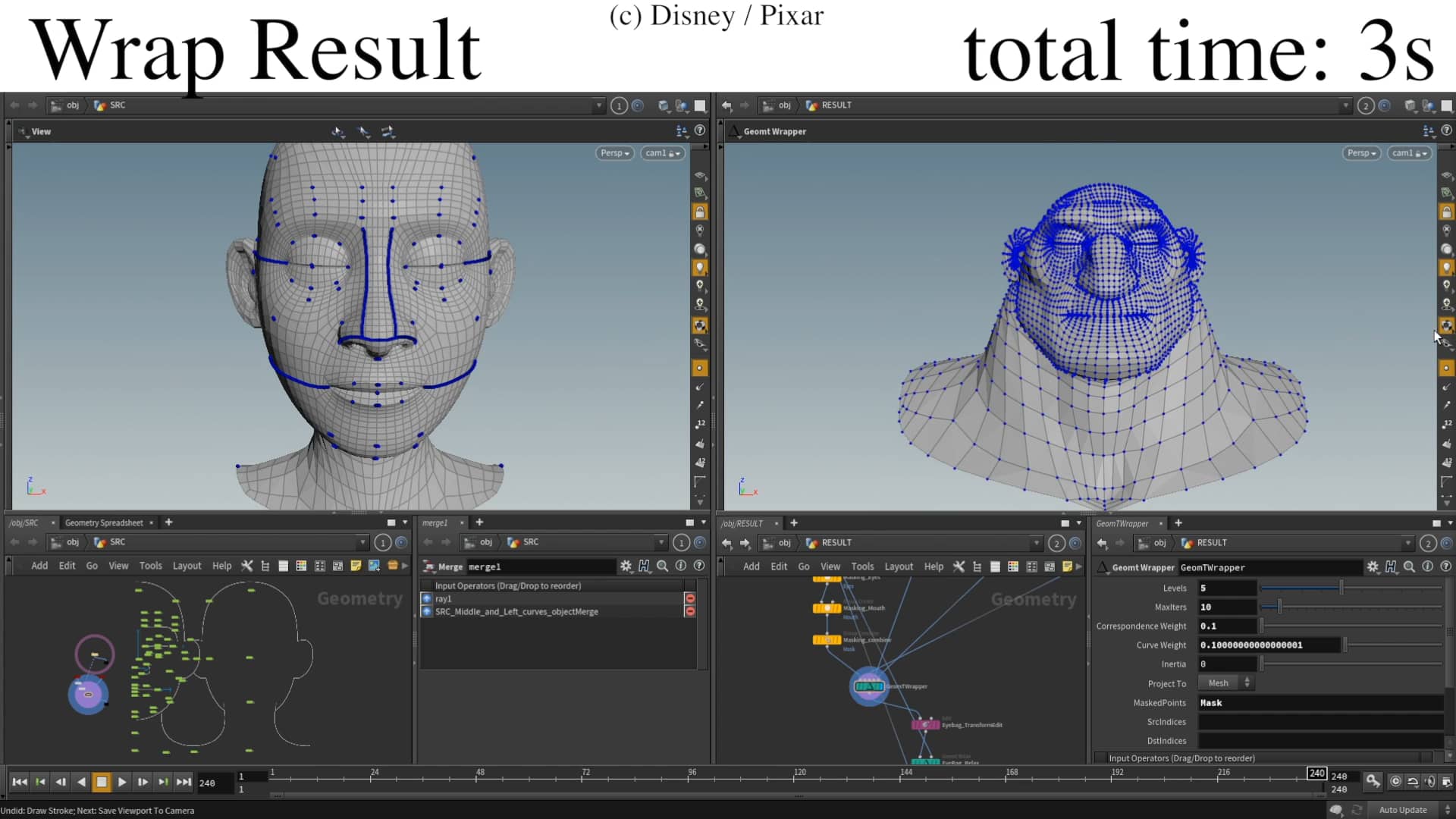The width and height of the screenshot is (1456, 819).
Task: Select the /obj/RESULT pane tab
Action: point(742,523)
